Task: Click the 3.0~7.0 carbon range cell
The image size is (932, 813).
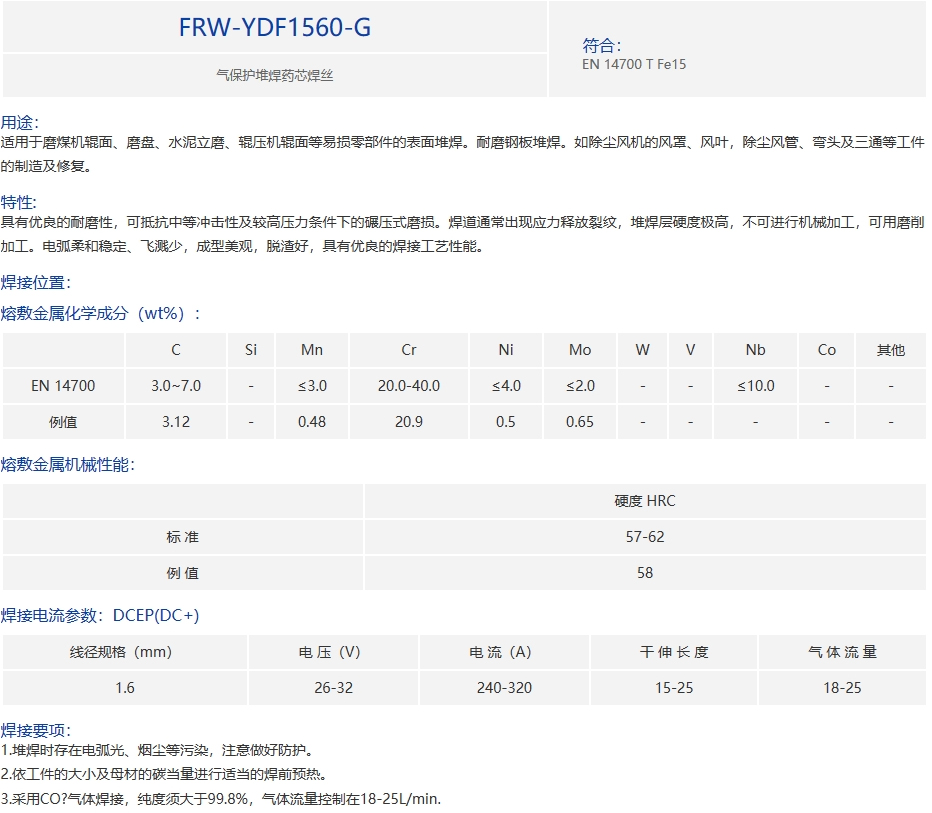Action: click(176, 386)
